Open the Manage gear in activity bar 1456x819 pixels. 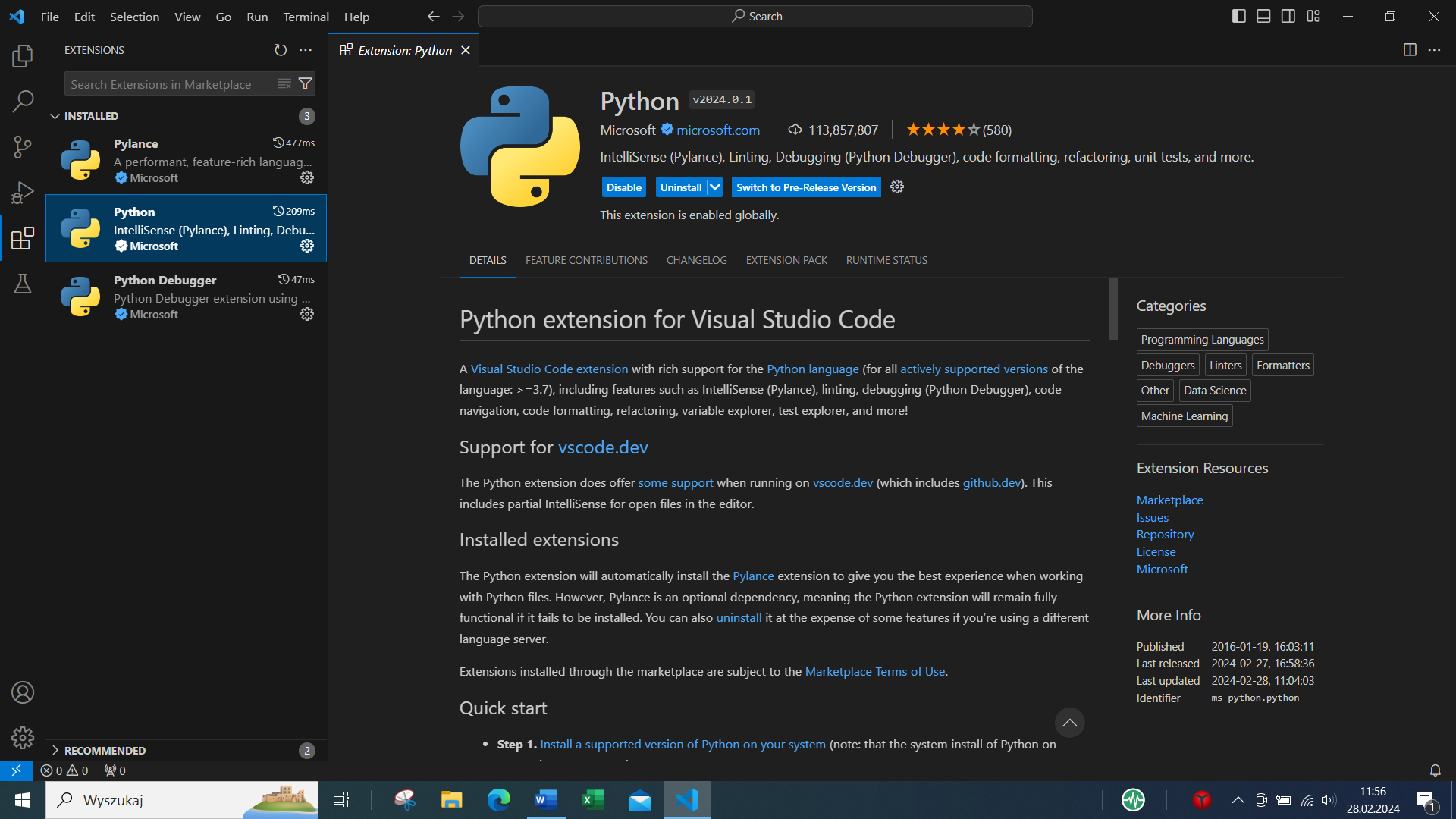coord(23,737)
